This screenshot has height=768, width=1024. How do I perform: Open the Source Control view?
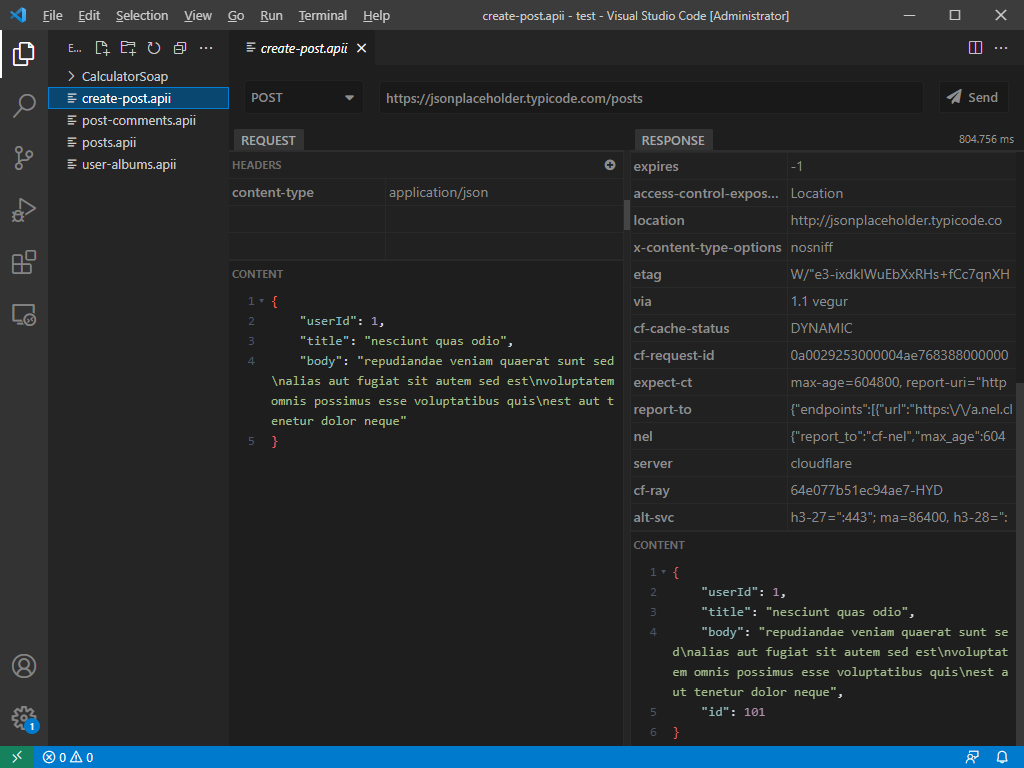(24, 158)
